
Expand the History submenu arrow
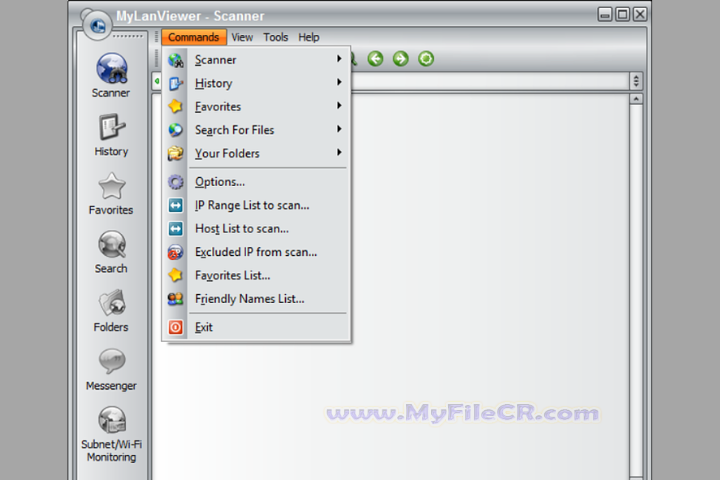click(x=339, y=82)
